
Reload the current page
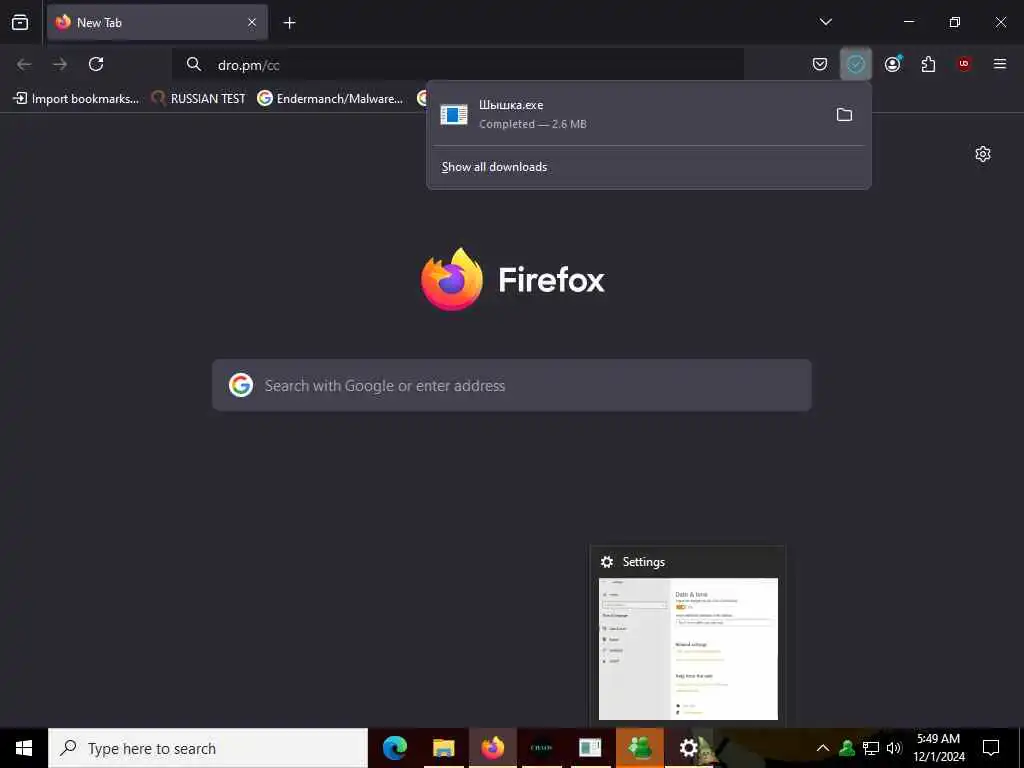[x=96, y=64]
